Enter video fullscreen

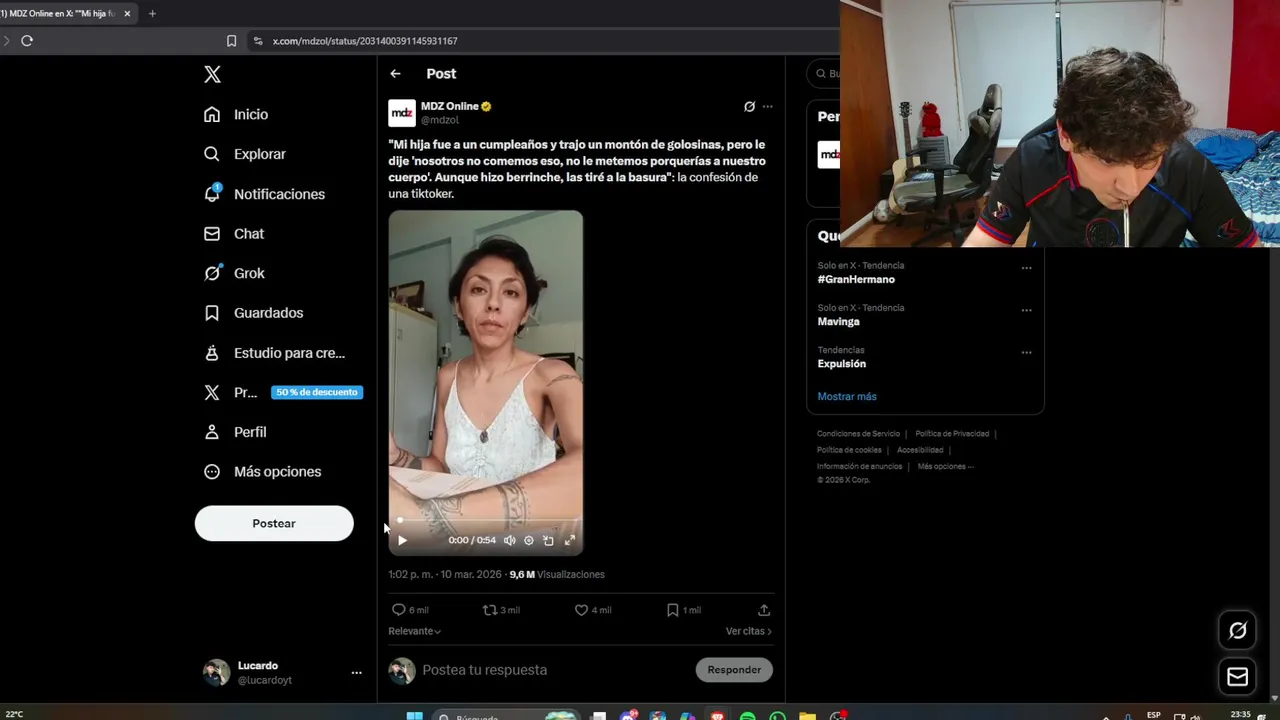tap(570, 540)
